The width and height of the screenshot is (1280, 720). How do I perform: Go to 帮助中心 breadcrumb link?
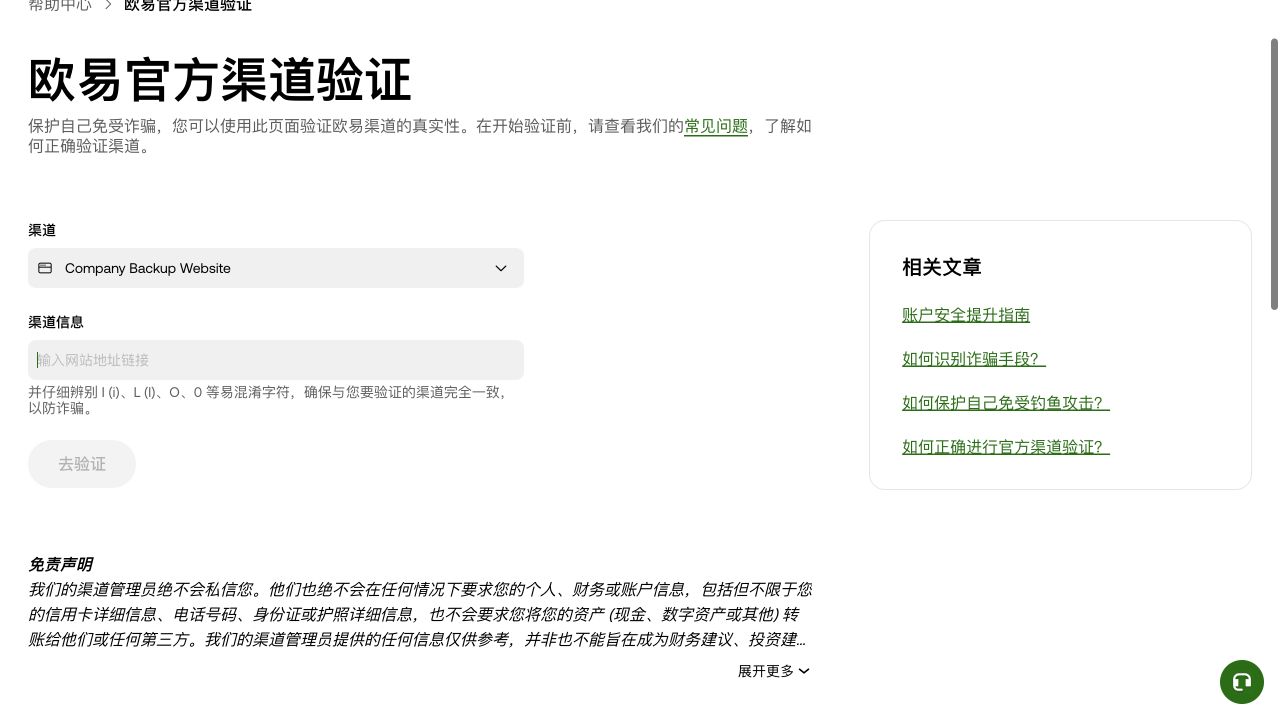point(60,6)
